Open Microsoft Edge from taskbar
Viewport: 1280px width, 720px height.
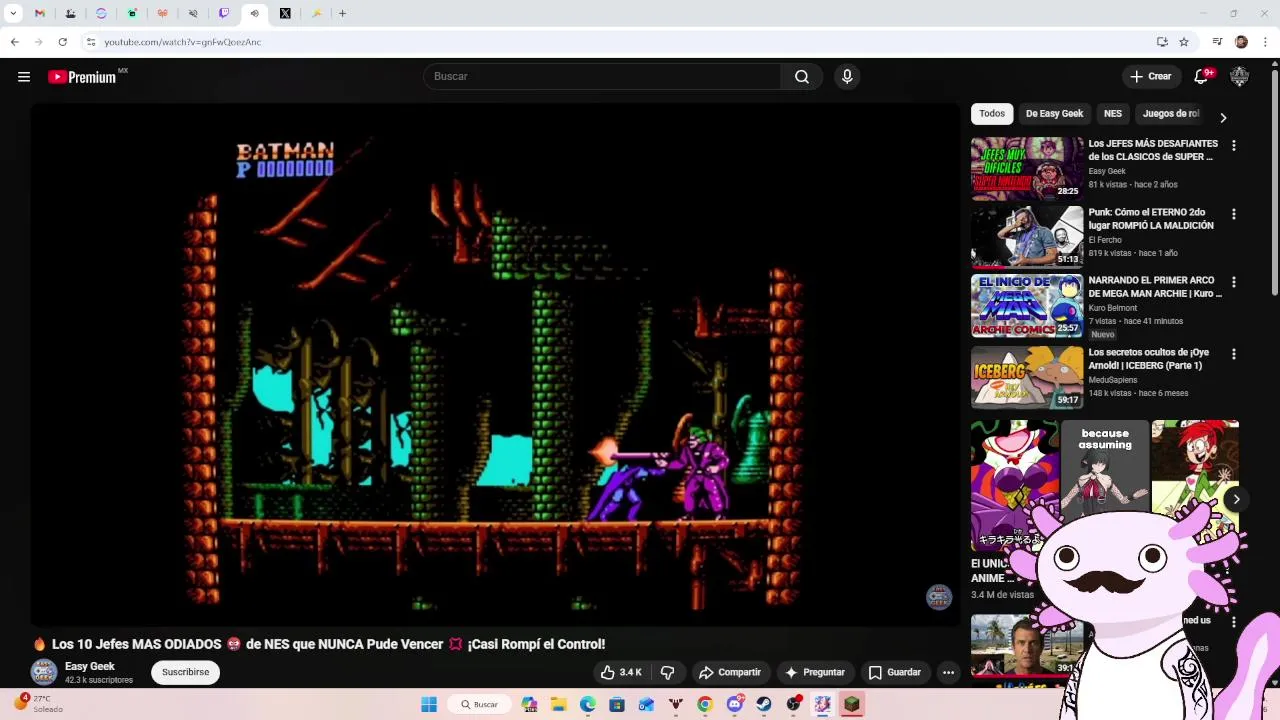[588, 704]
